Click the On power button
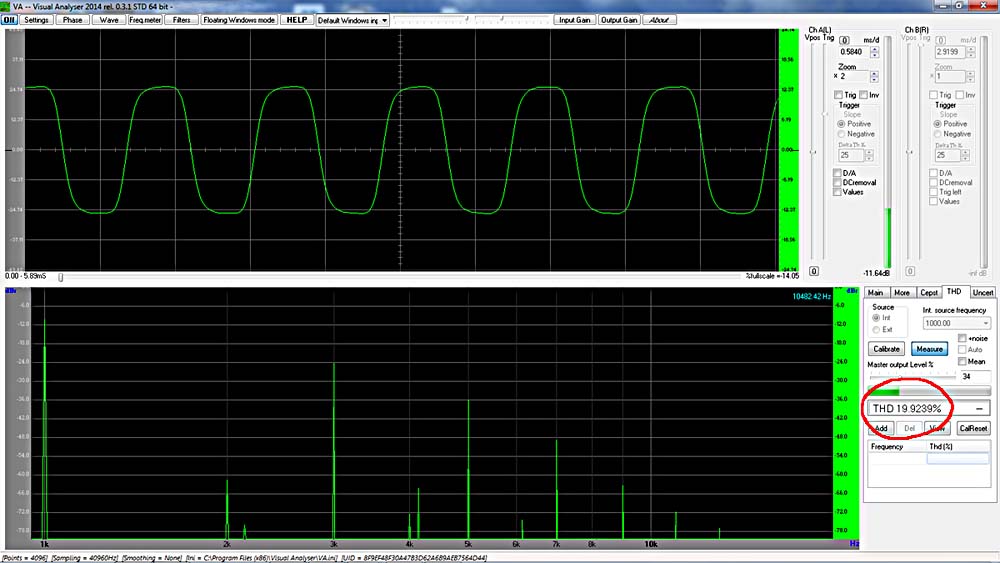The image size is (1000, 563). pyautogui.click(x=10, y=19)
